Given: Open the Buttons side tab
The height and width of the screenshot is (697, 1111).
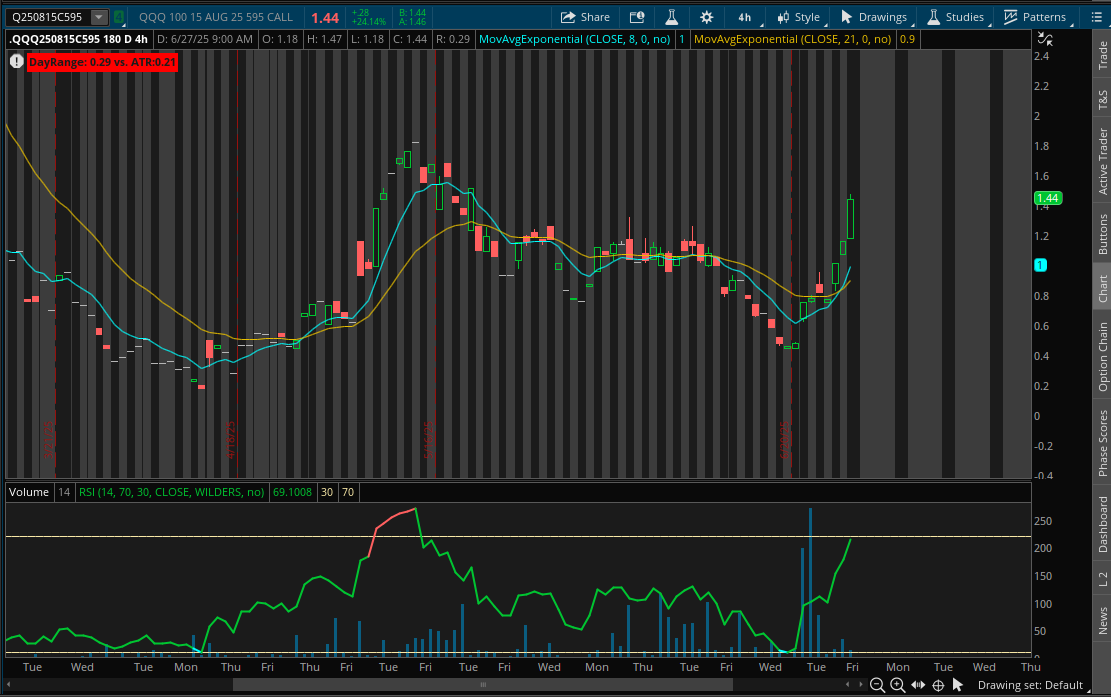Looking at the screenshot, I should click(x=1102, y=234).
